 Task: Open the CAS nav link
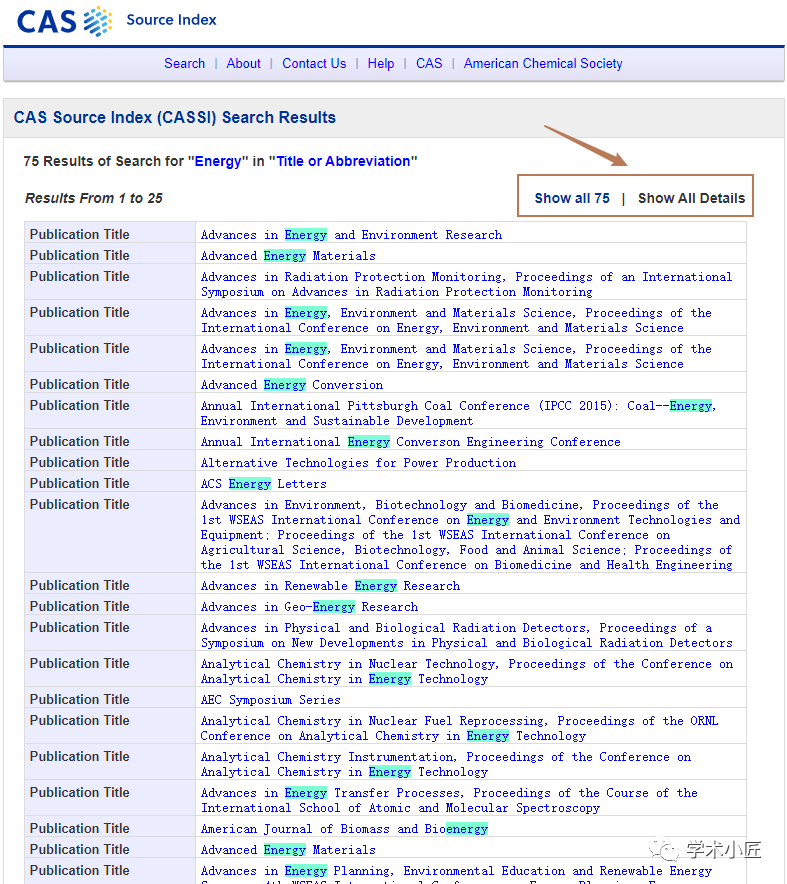[x=429, y=64]
